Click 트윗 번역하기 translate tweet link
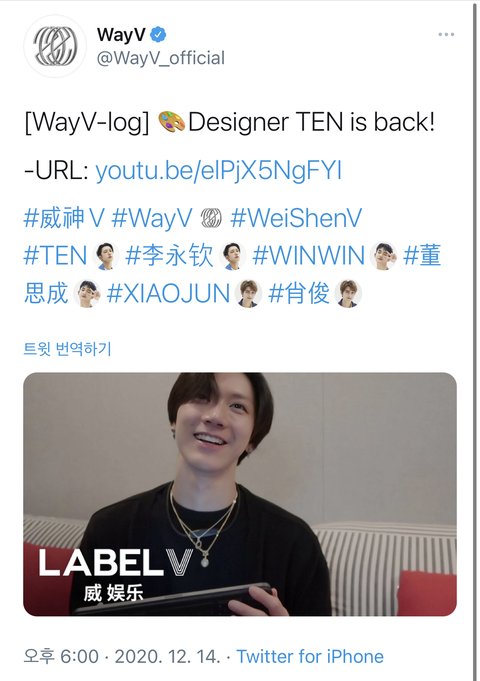 (67, 349)
